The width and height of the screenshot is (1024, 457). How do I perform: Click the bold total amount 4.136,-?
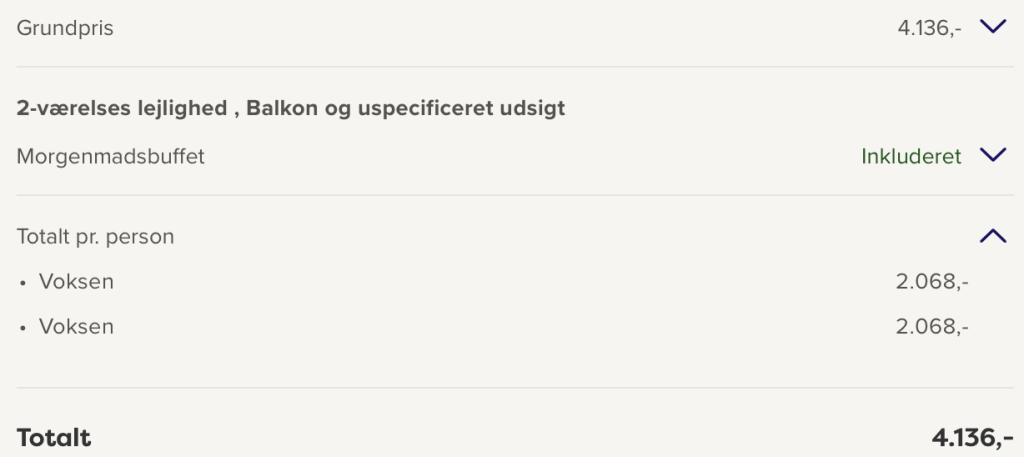[972, 437]
